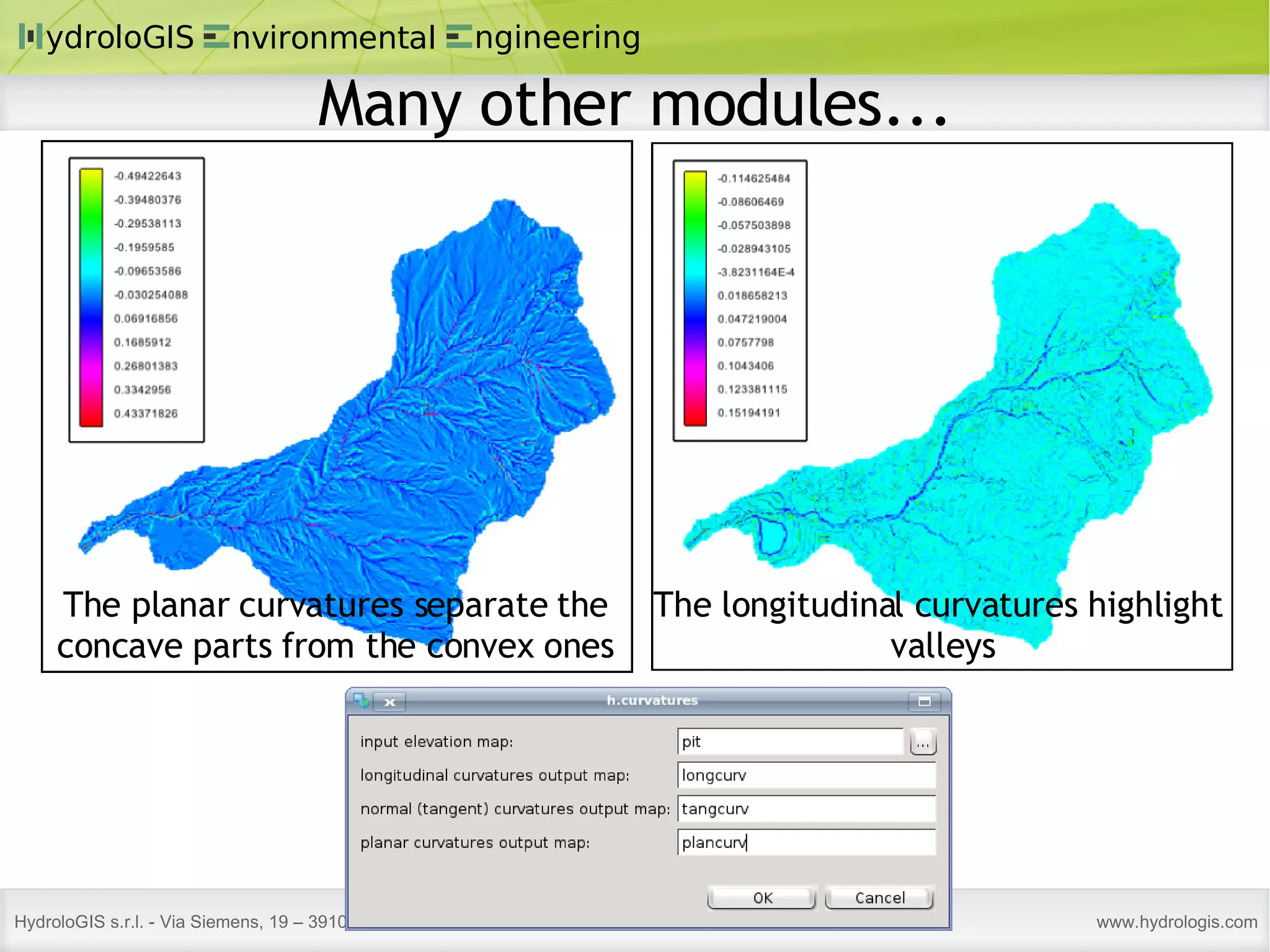Click the longitudinal curvatures output map field
Image resolution: width=1270 pixels, height=952 pixels.
coord(806,775)
